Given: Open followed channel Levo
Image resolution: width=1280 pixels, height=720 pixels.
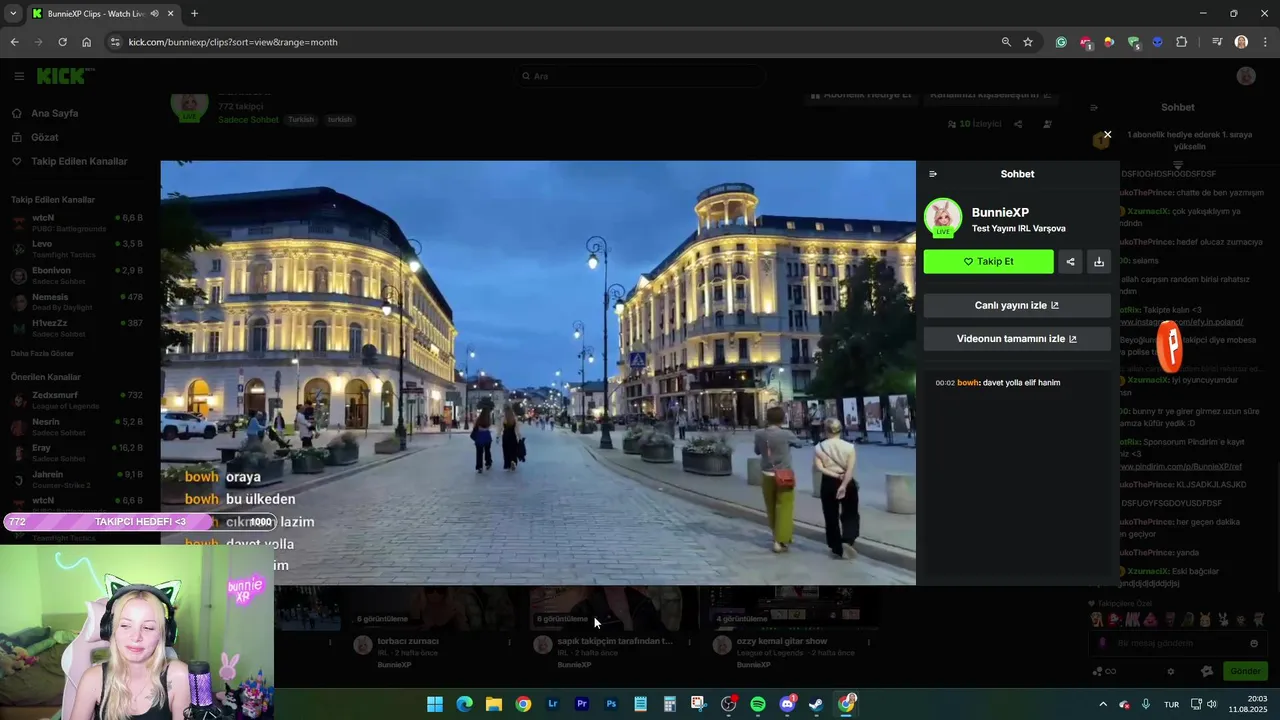Looking at the screenshot, I should pyautogui.click(x=78, y=249).
